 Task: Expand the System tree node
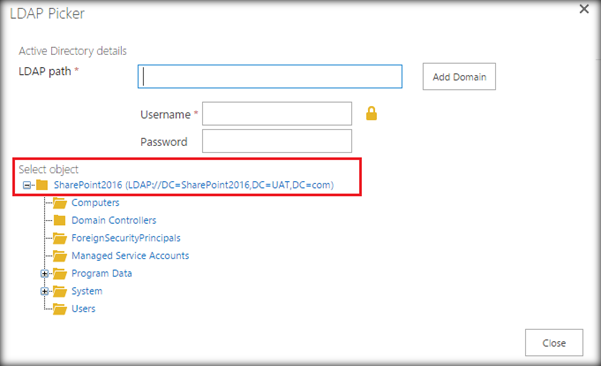pos(44,291)
